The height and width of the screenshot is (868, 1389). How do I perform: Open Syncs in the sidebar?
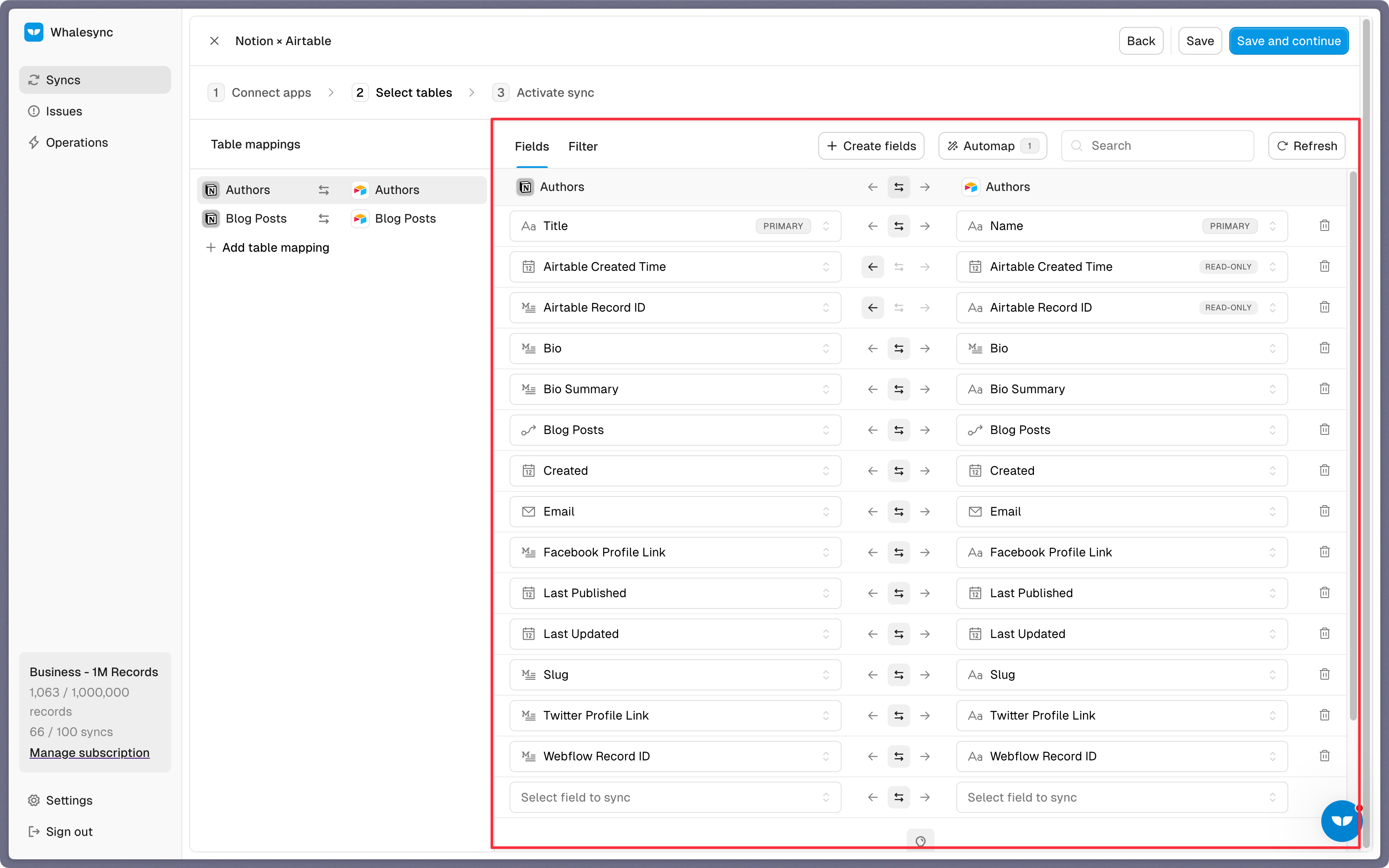click(x=95, y=80)
